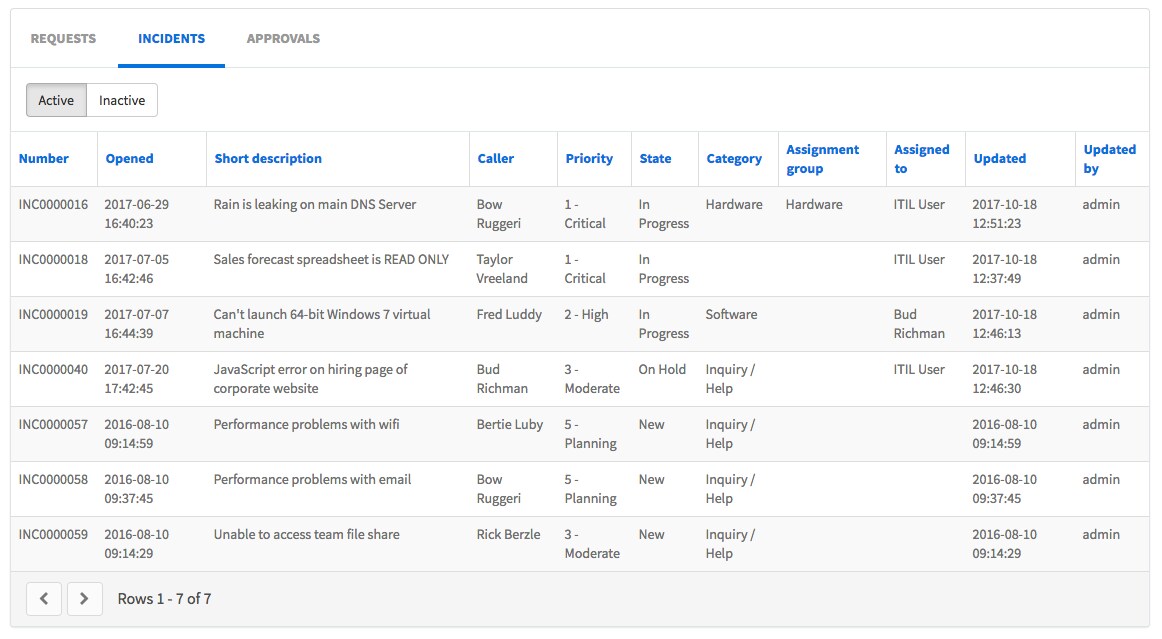Open incident INC0000016 row
This screenshot has width=1162, height=639.
pos(53,204)
